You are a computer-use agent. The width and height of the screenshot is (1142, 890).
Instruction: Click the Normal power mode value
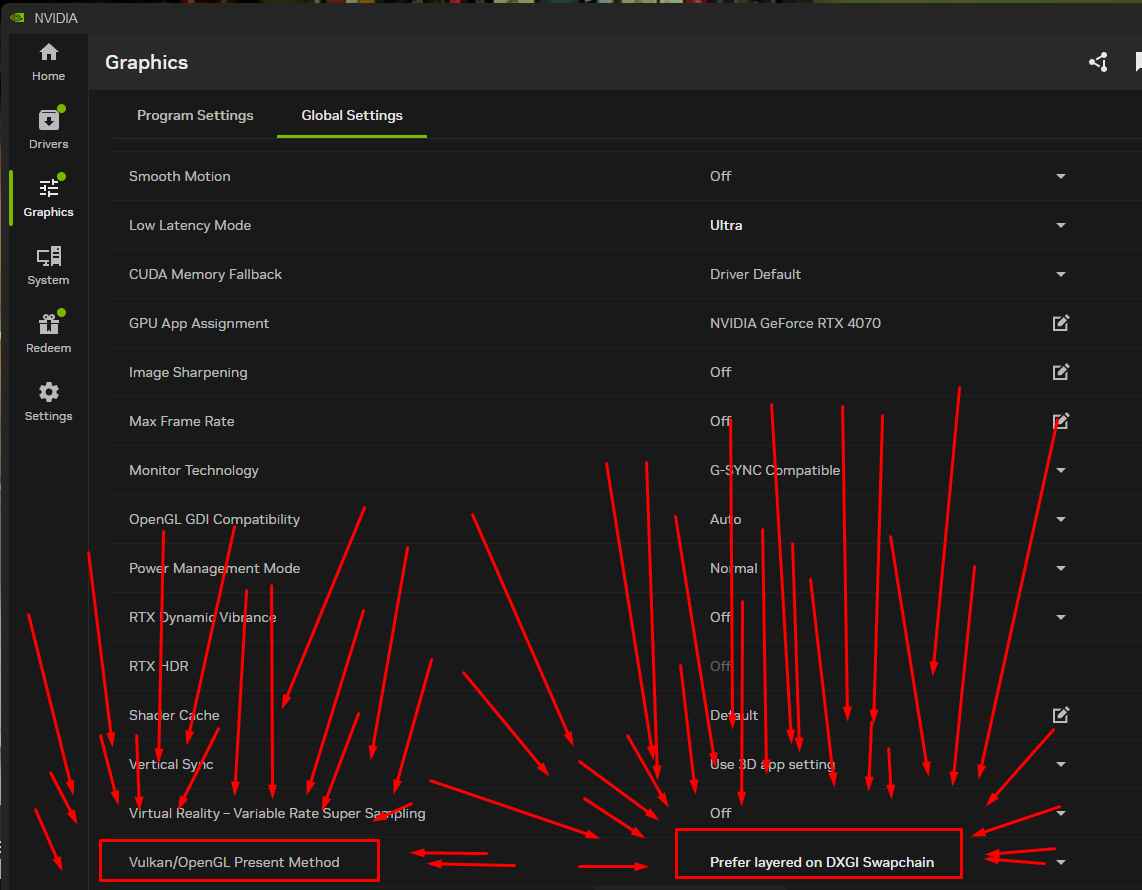(733, 568)
